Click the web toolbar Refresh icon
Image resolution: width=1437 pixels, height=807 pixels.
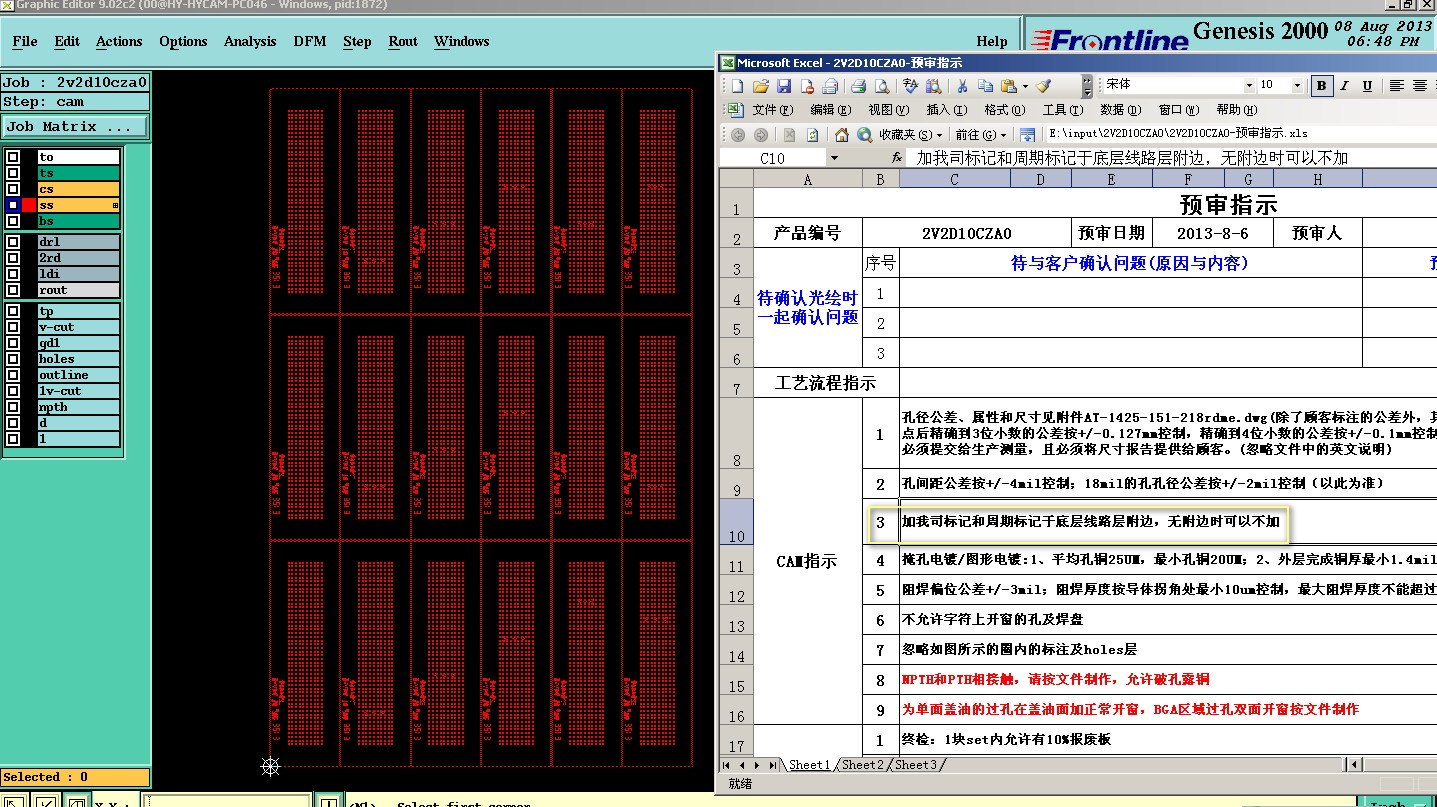point(813,135)
